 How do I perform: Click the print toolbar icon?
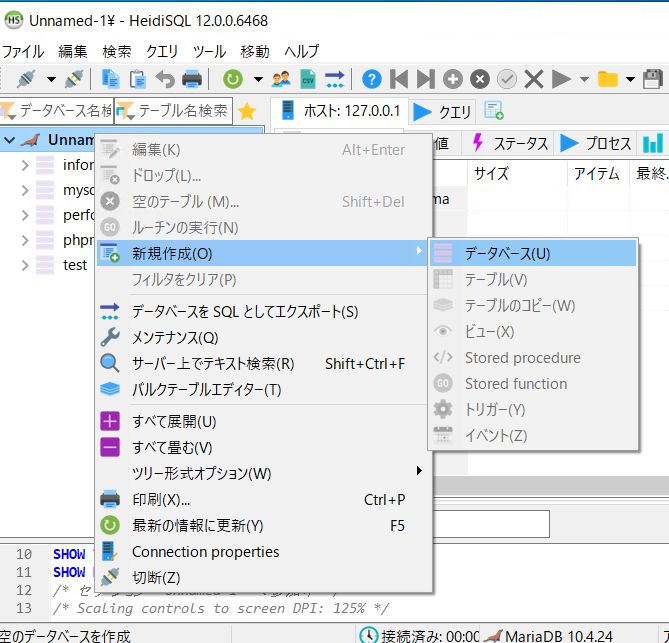pyautogui.click(x=192, y=79)
